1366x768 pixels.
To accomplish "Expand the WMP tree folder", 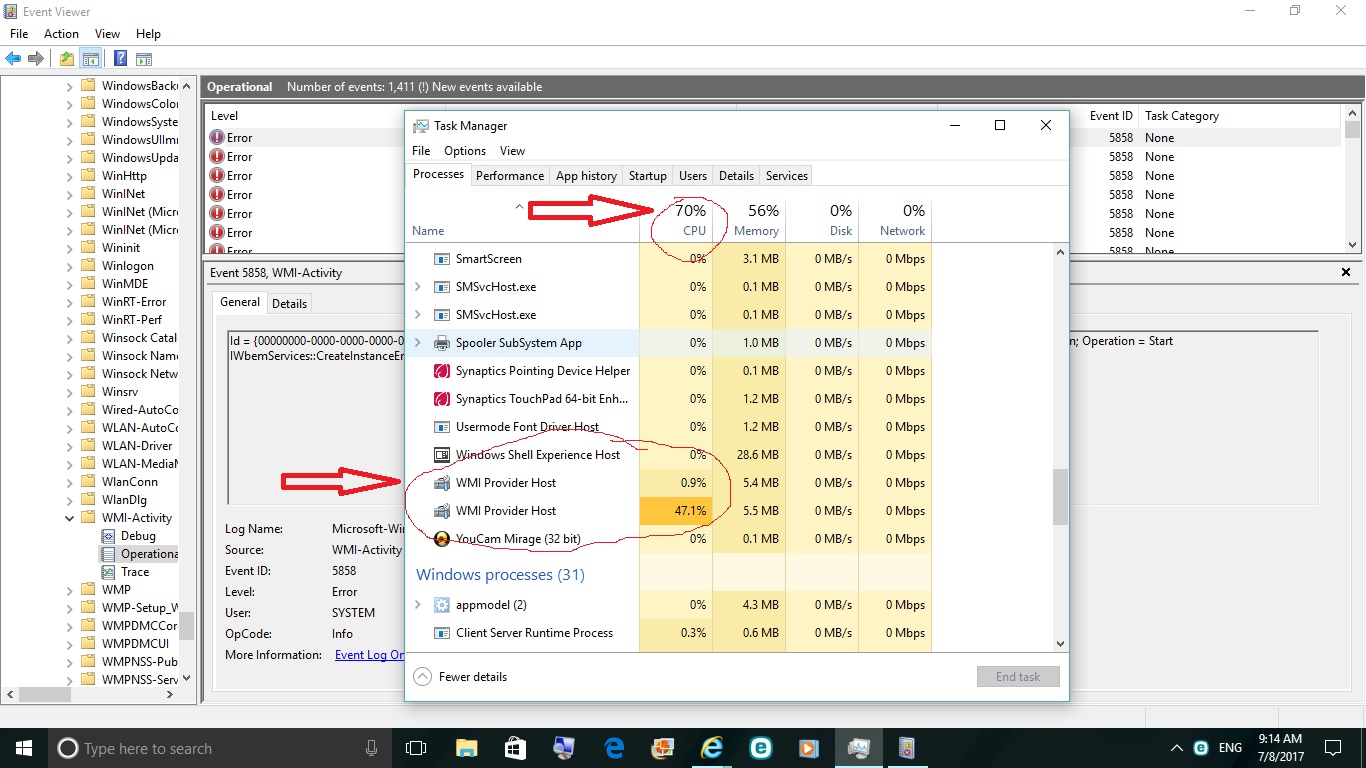I will [x=70, y=590].
